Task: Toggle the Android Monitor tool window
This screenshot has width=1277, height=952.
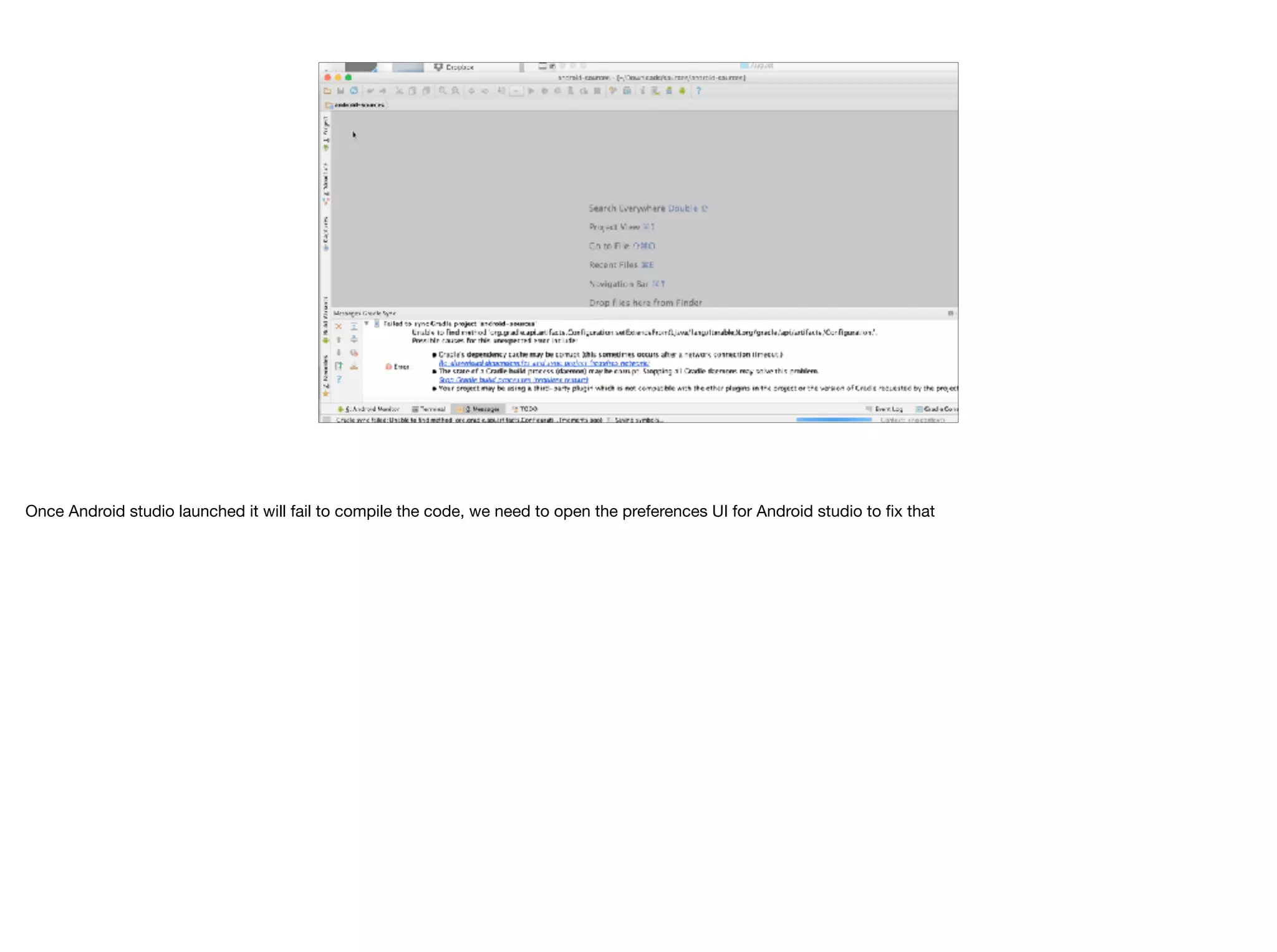Action: [368, 409]
